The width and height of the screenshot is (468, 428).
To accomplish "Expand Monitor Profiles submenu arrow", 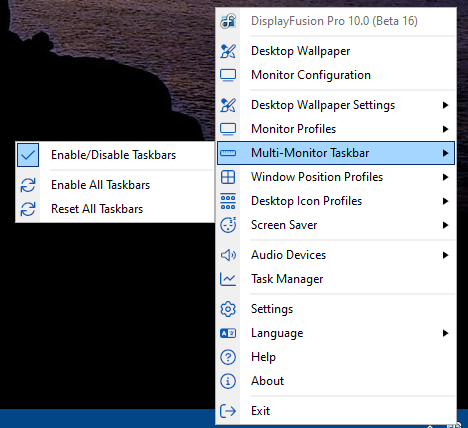I will 445,129.
